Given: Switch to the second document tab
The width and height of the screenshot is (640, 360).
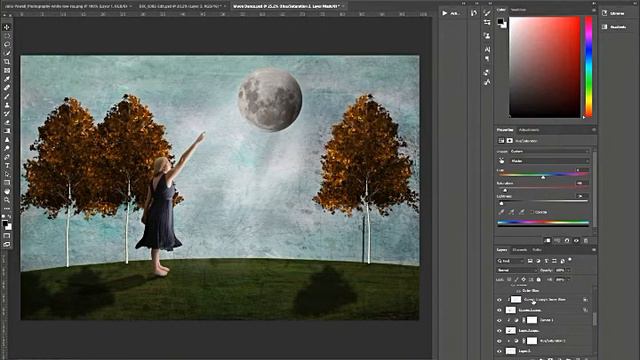Looking at the screenshot, I should 183,6.
